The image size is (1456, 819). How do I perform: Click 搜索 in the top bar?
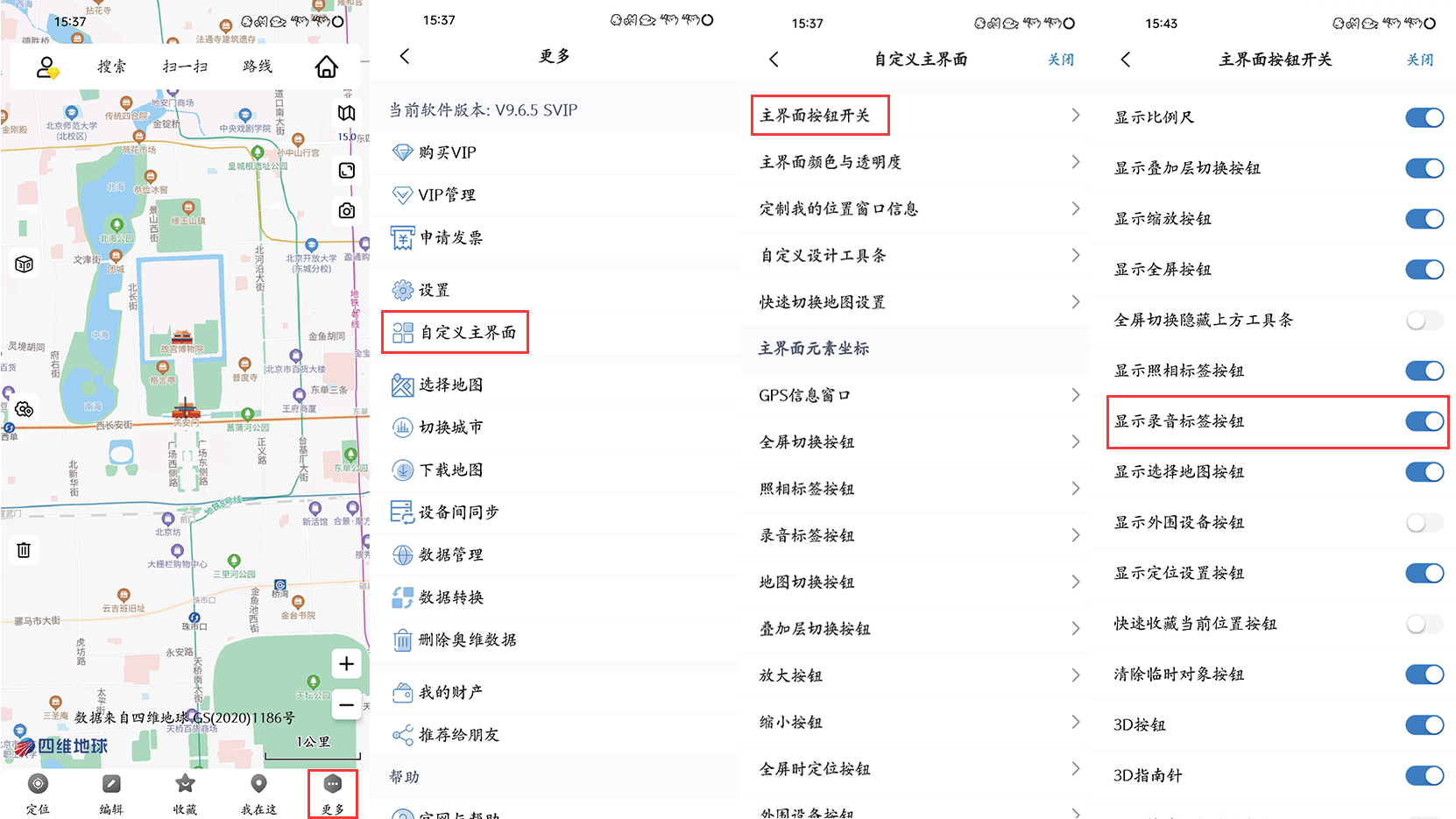click(x=111, y=67)
